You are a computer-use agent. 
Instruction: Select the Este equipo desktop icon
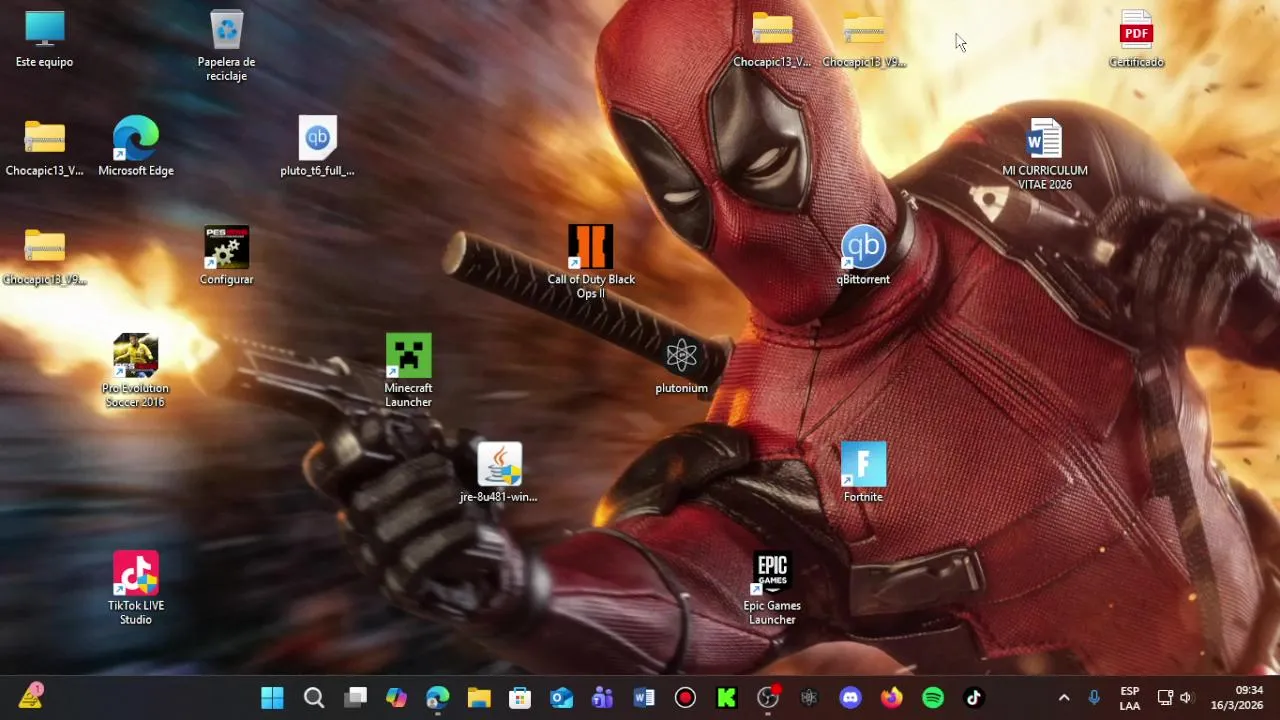click(x=44, y=40)
